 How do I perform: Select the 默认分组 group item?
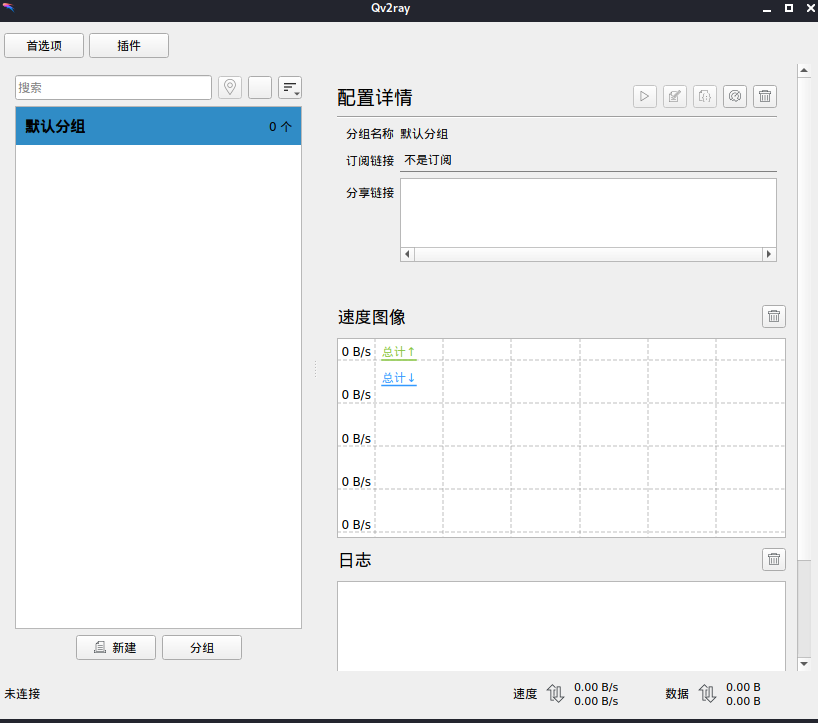(158, 127)
